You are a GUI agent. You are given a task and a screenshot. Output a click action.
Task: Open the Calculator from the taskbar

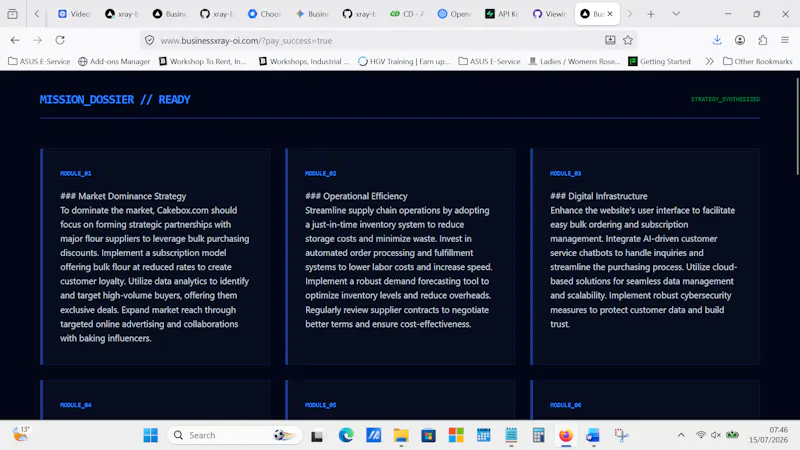coord(538,435)
